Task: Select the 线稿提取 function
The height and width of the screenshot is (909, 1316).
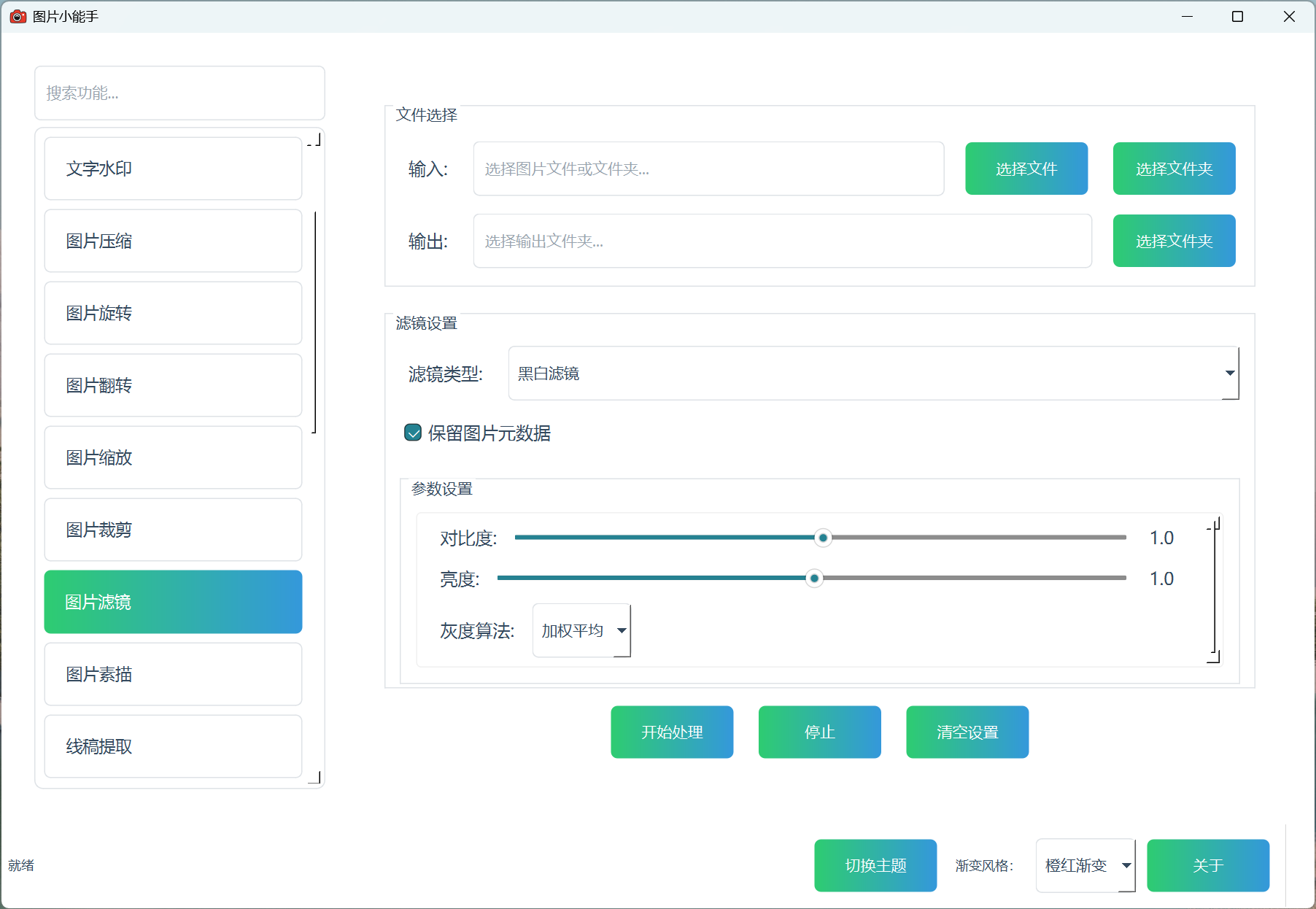Action: [x=172, y=746]
